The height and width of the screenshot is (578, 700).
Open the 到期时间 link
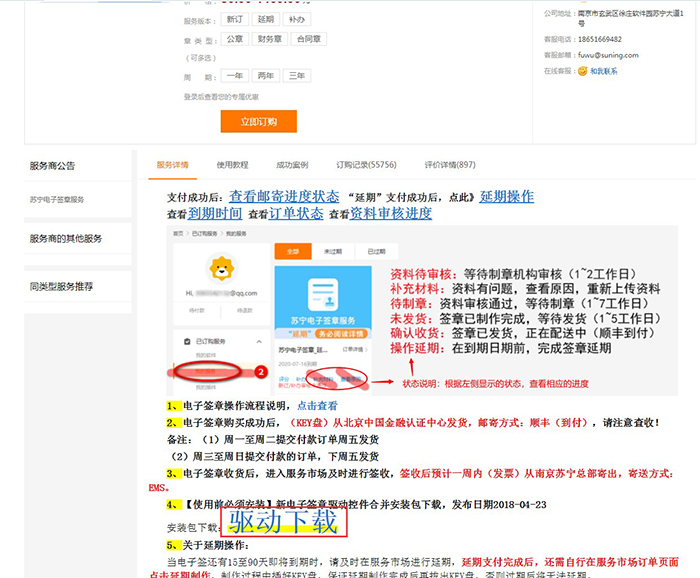click(215, 213)
